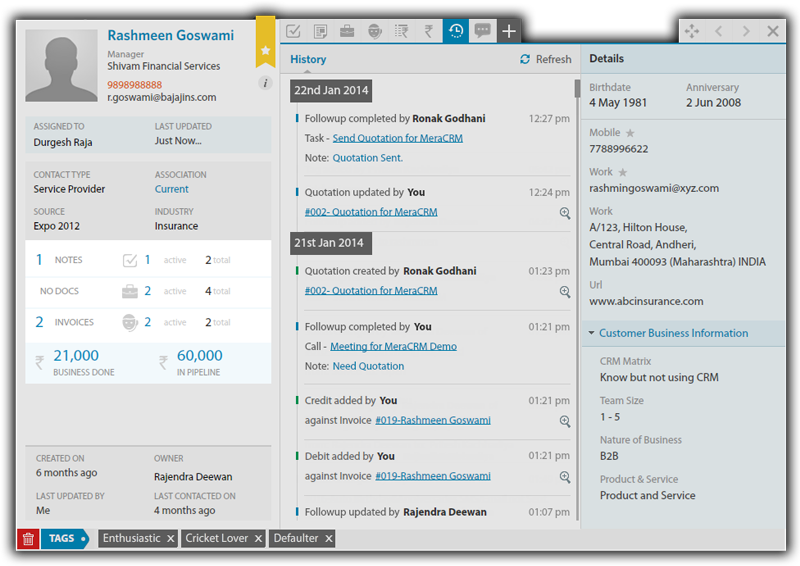Switch to the clock History toolbar tab
Viewport: 800px width, 566px height.
[x=455, y=31]
